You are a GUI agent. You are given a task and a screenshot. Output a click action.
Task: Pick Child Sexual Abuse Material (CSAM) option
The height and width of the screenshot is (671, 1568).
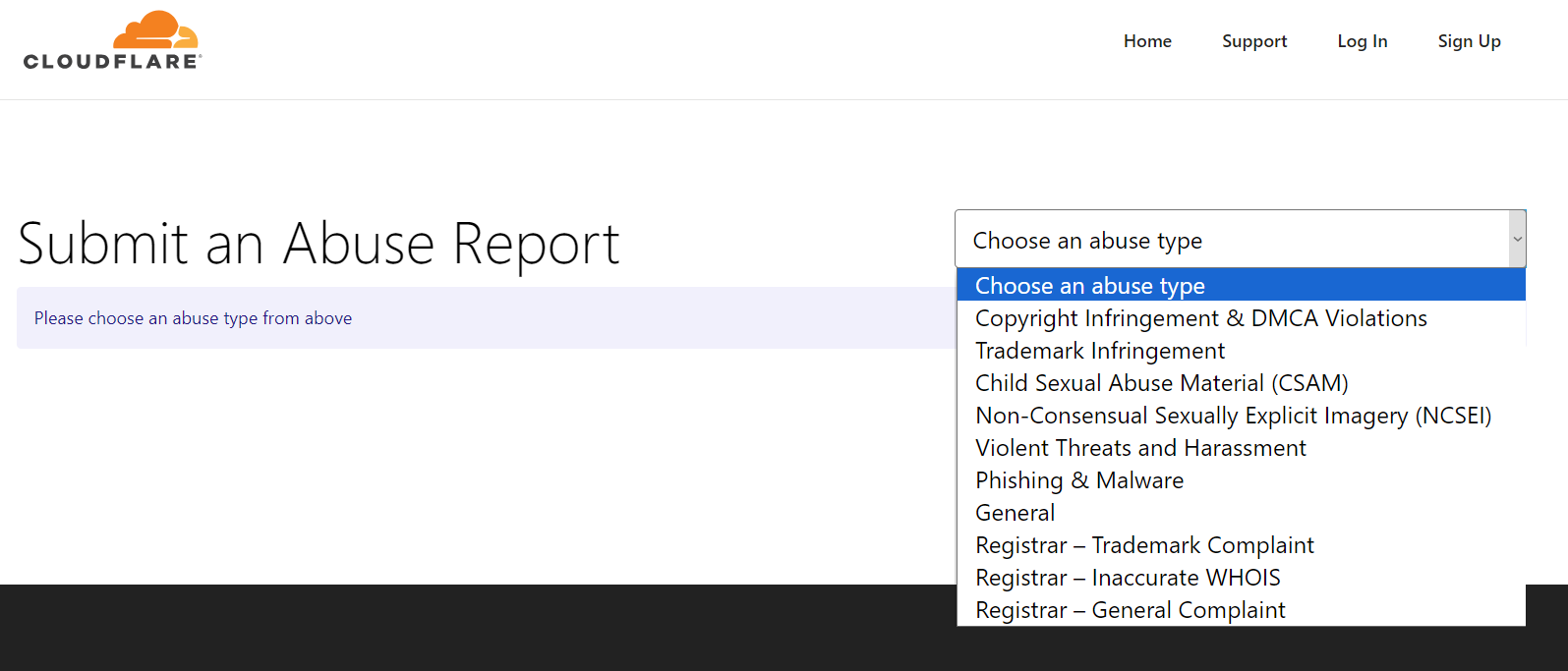(1161, 383)
